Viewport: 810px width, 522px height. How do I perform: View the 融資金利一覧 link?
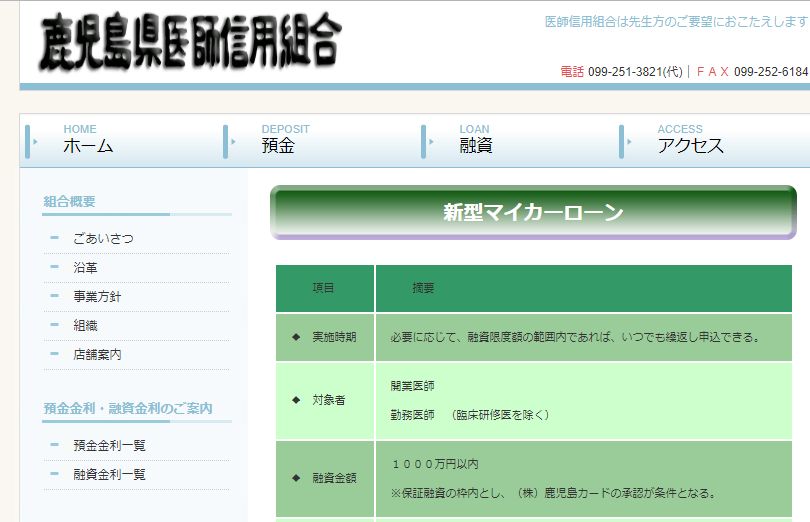(x=109, y=475)
